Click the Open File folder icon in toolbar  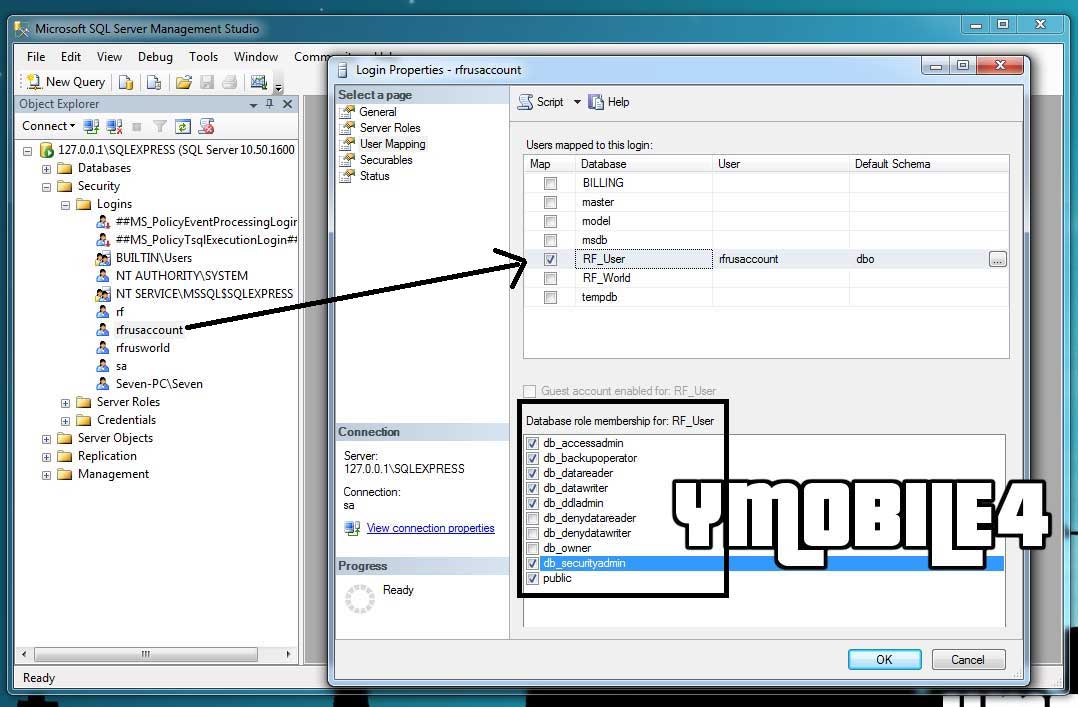point(184,83)
